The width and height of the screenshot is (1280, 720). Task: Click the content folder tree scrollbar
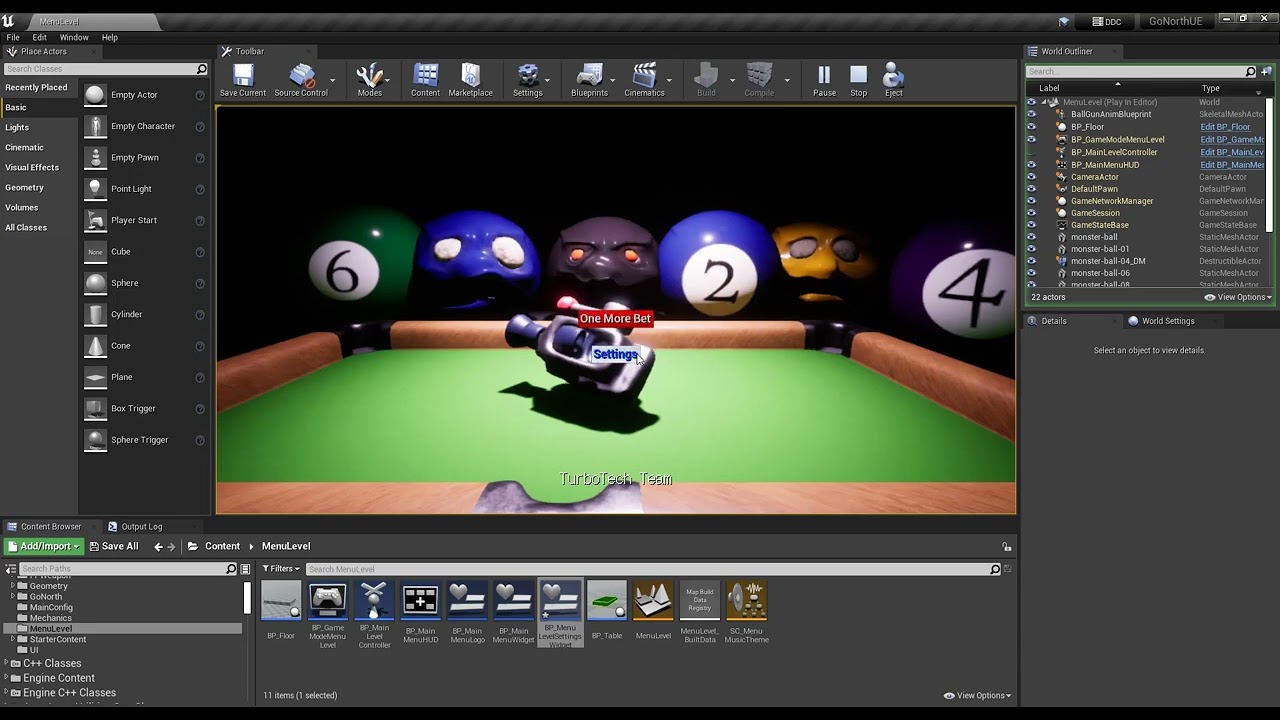pos(247,598)
